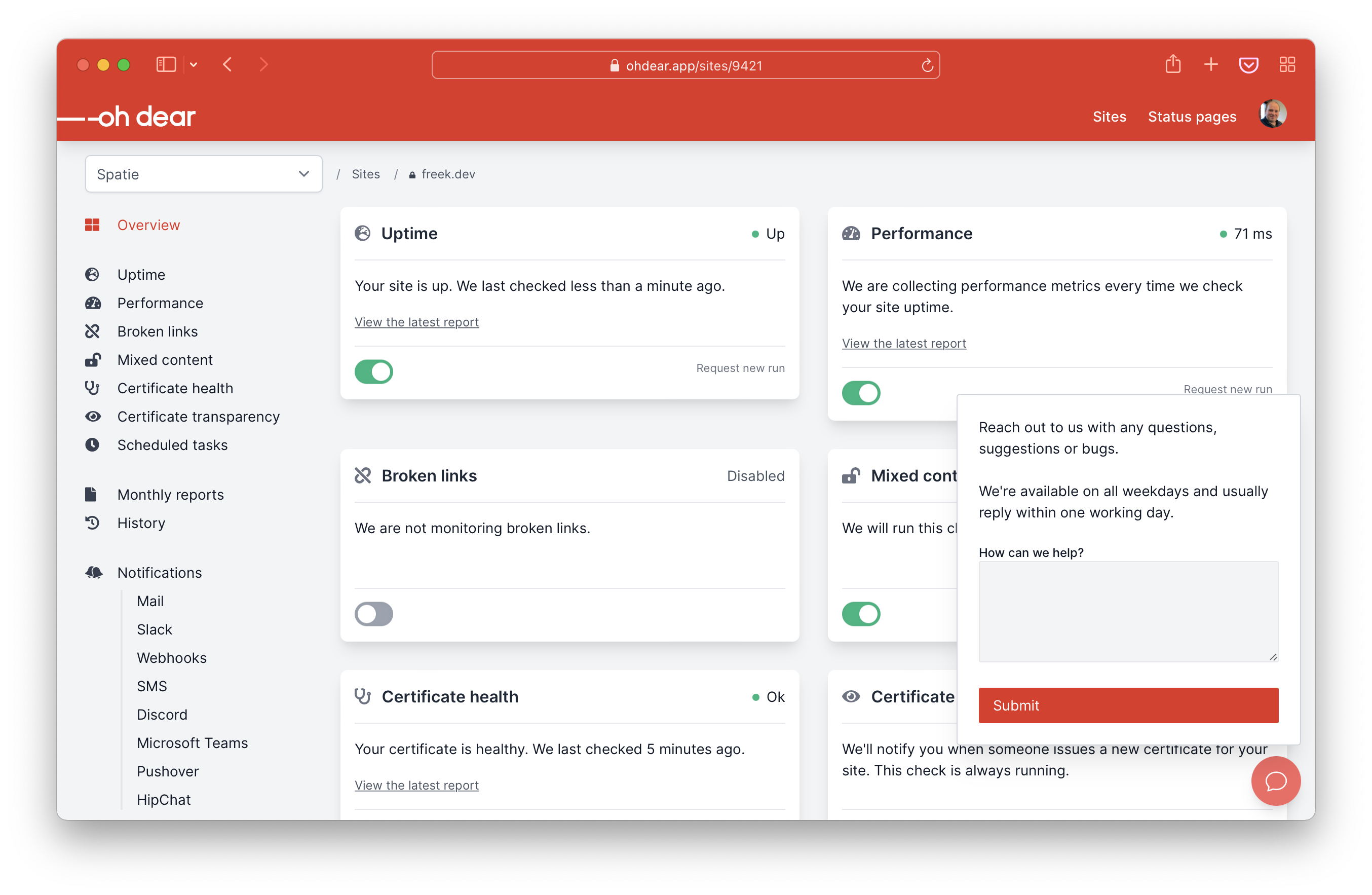
Task: Open the Sites top navigation item
Action: click(1109, 117)
